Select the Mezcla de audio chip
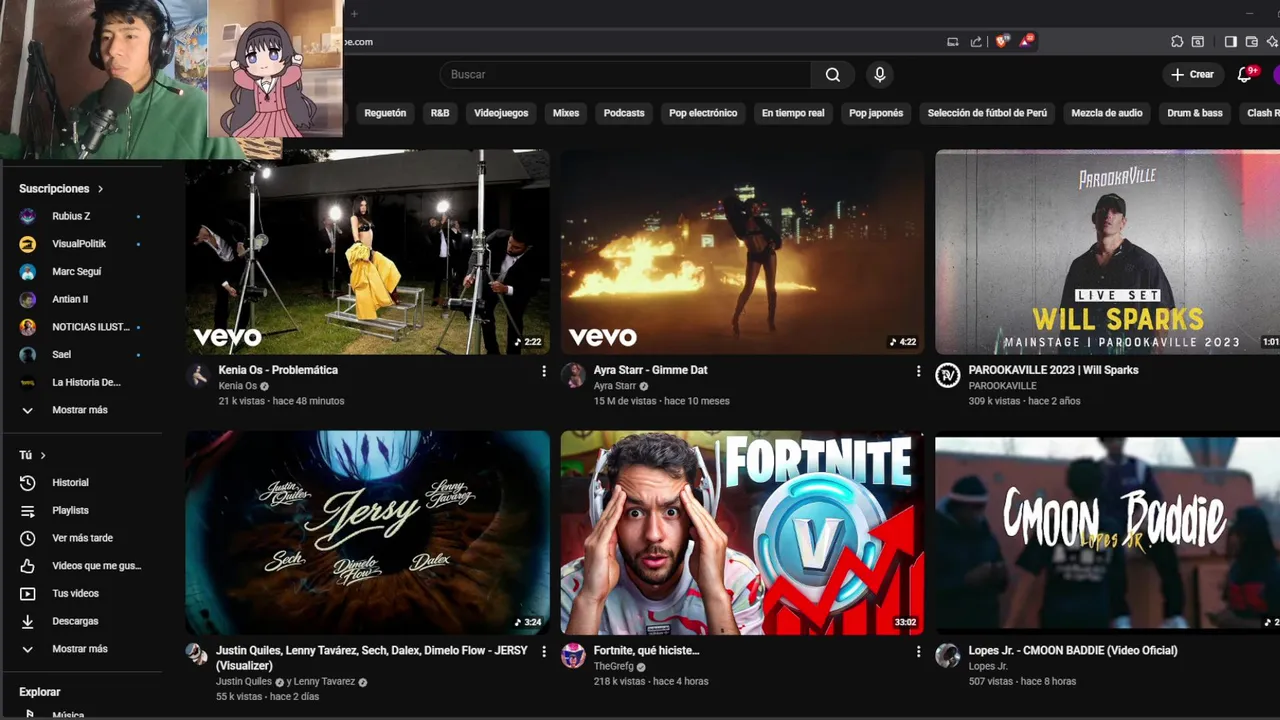The image size is (1280, 720). (x=1106, y=113)
